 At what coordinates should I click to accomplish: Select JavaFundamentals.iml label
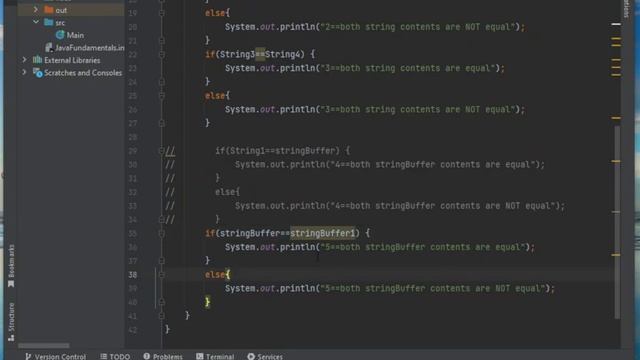point(89,48)
